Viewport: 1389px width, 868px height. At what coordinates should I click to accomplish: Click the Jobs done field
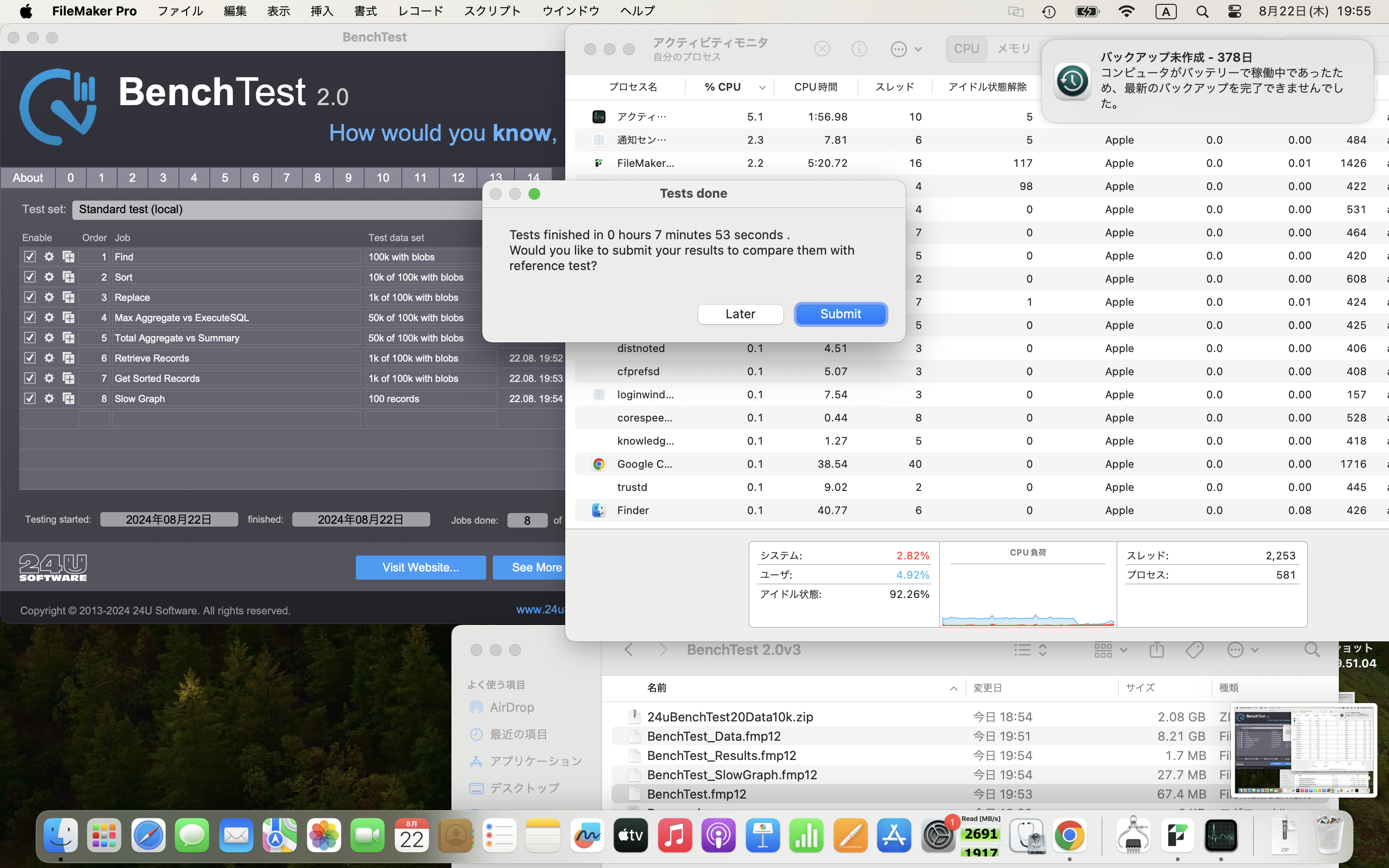[527, 521]
